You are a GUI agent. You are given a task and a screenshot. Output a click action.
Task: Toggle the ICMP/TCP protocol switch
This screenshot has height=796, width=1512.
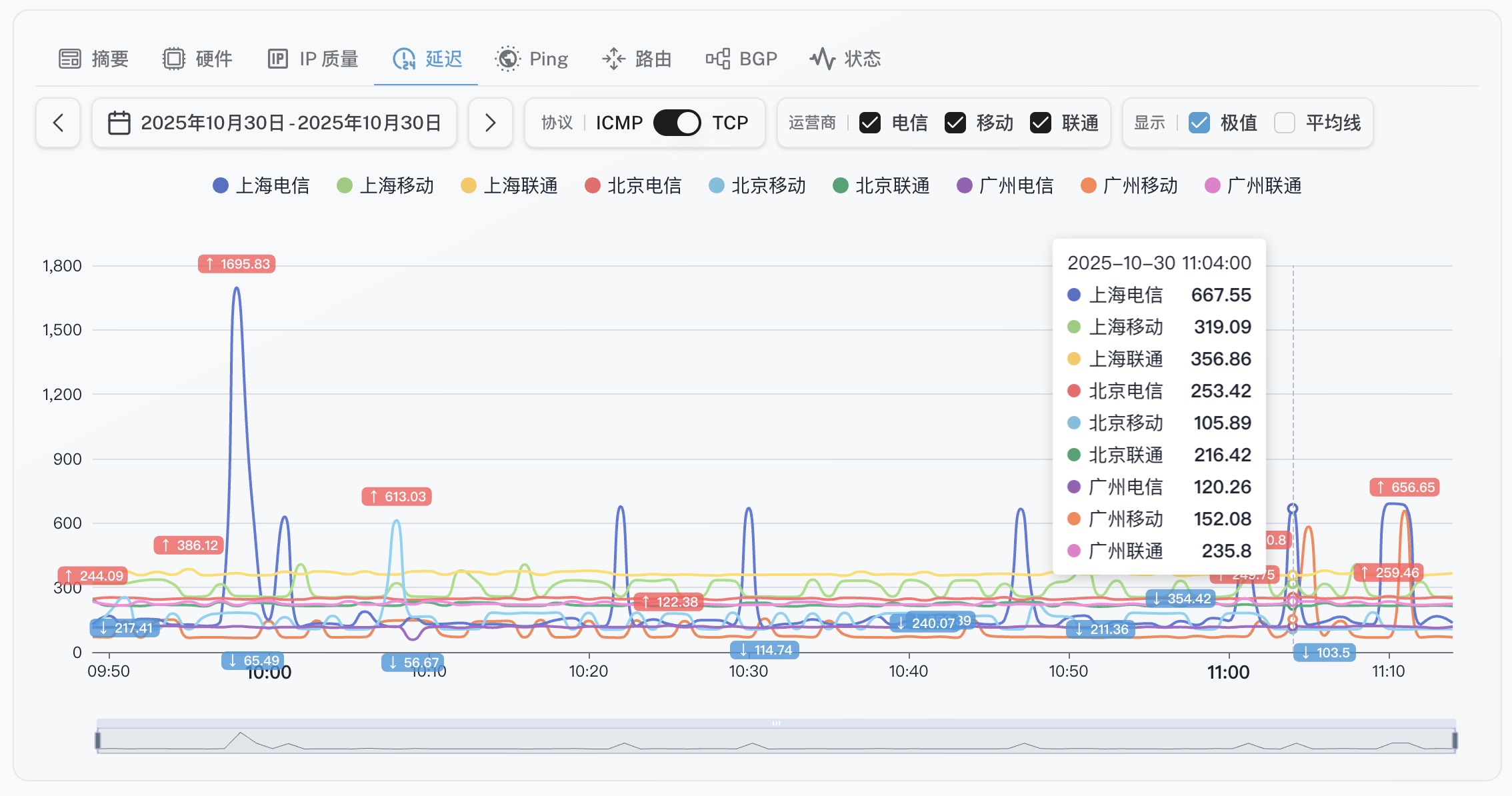(677, 123)
